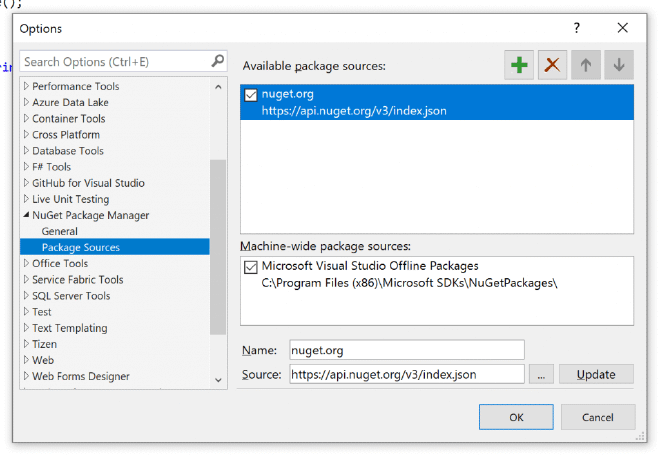Select Web Forms Designer item

81,376
